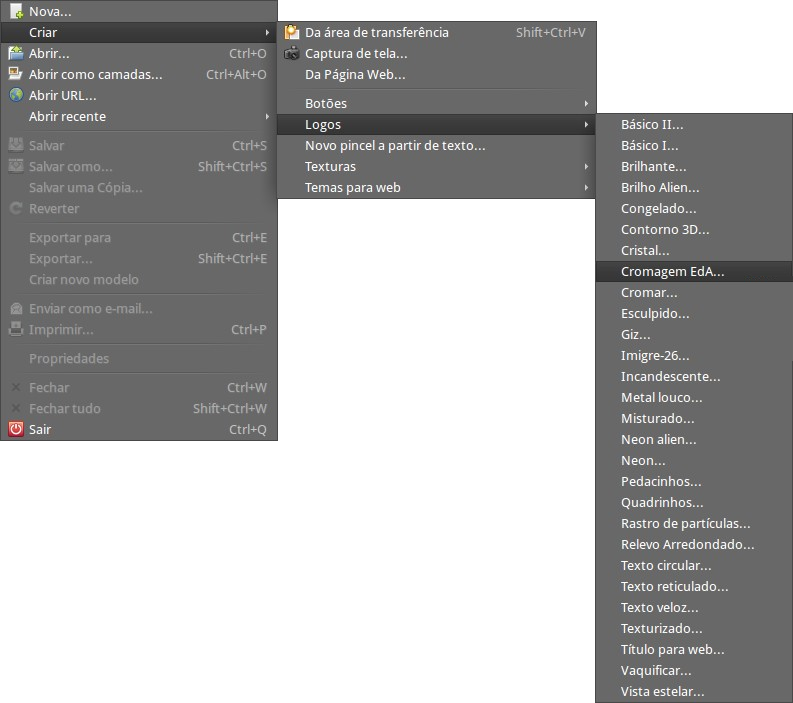Pick the Neon alien logo option
The image size is (793, 703).
(x=658, y=439)
